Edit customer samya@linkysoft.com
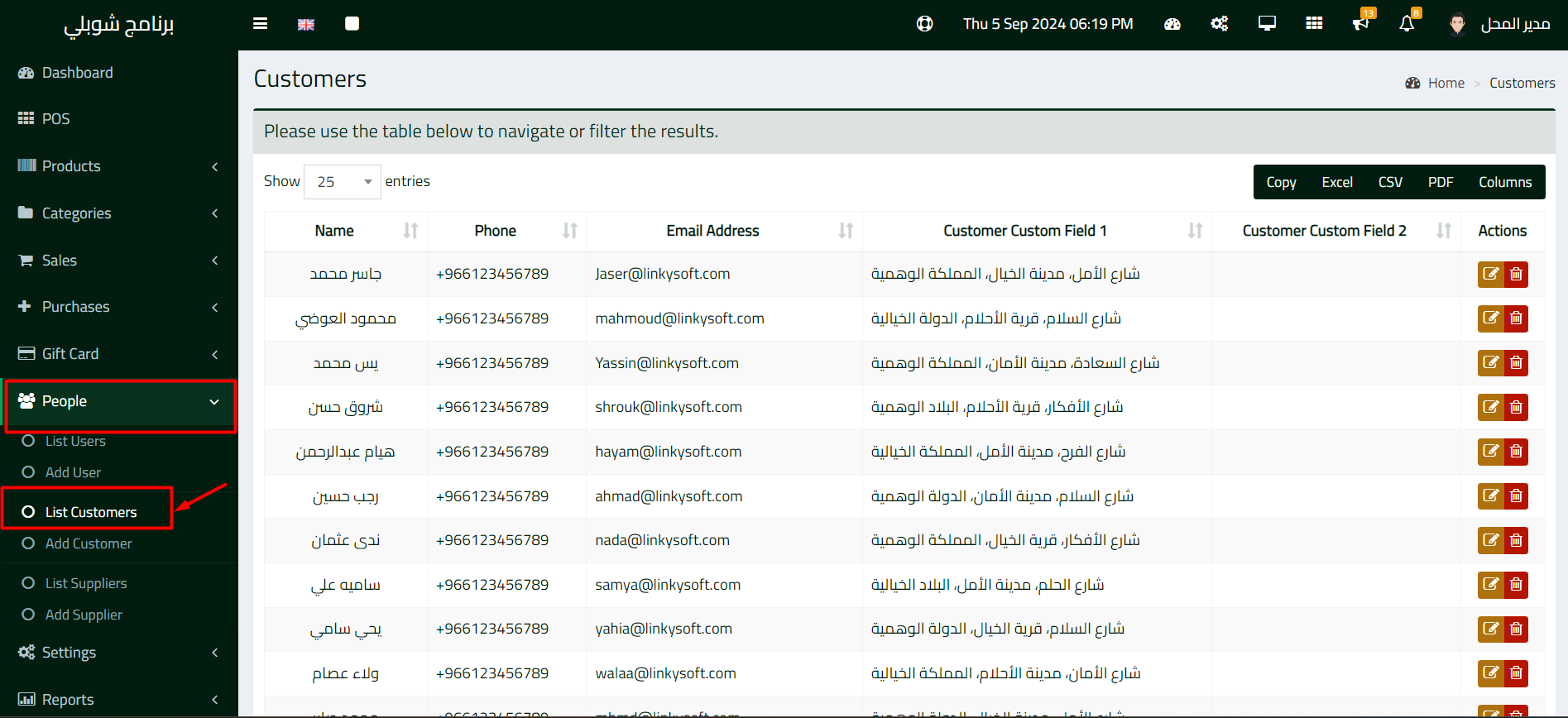 click(x=1491, y=585)
